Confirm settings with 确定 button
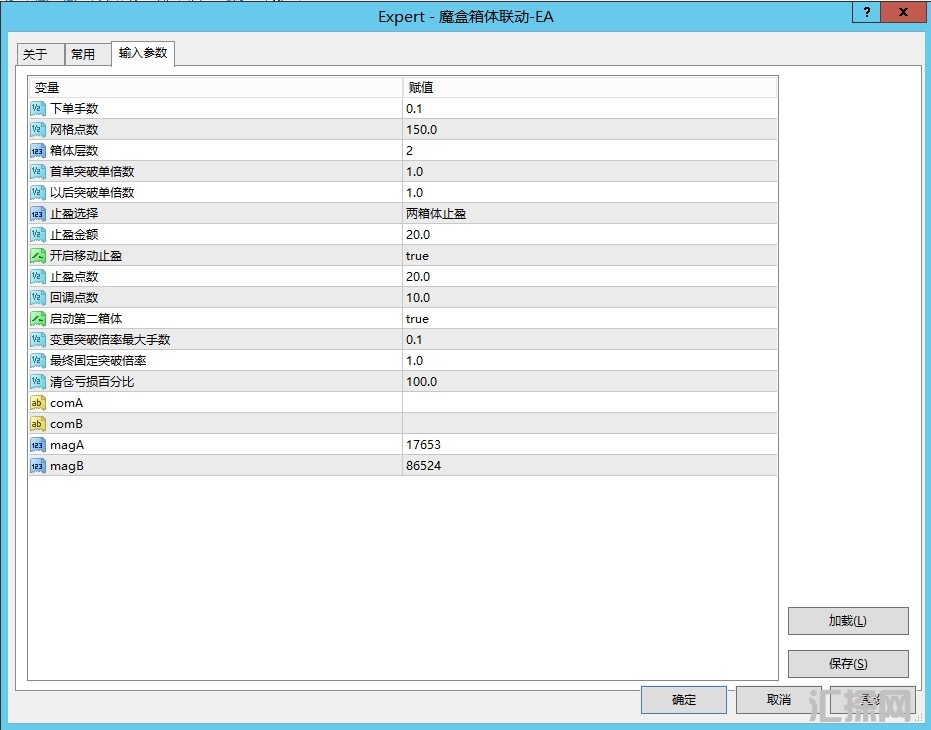 683,700
